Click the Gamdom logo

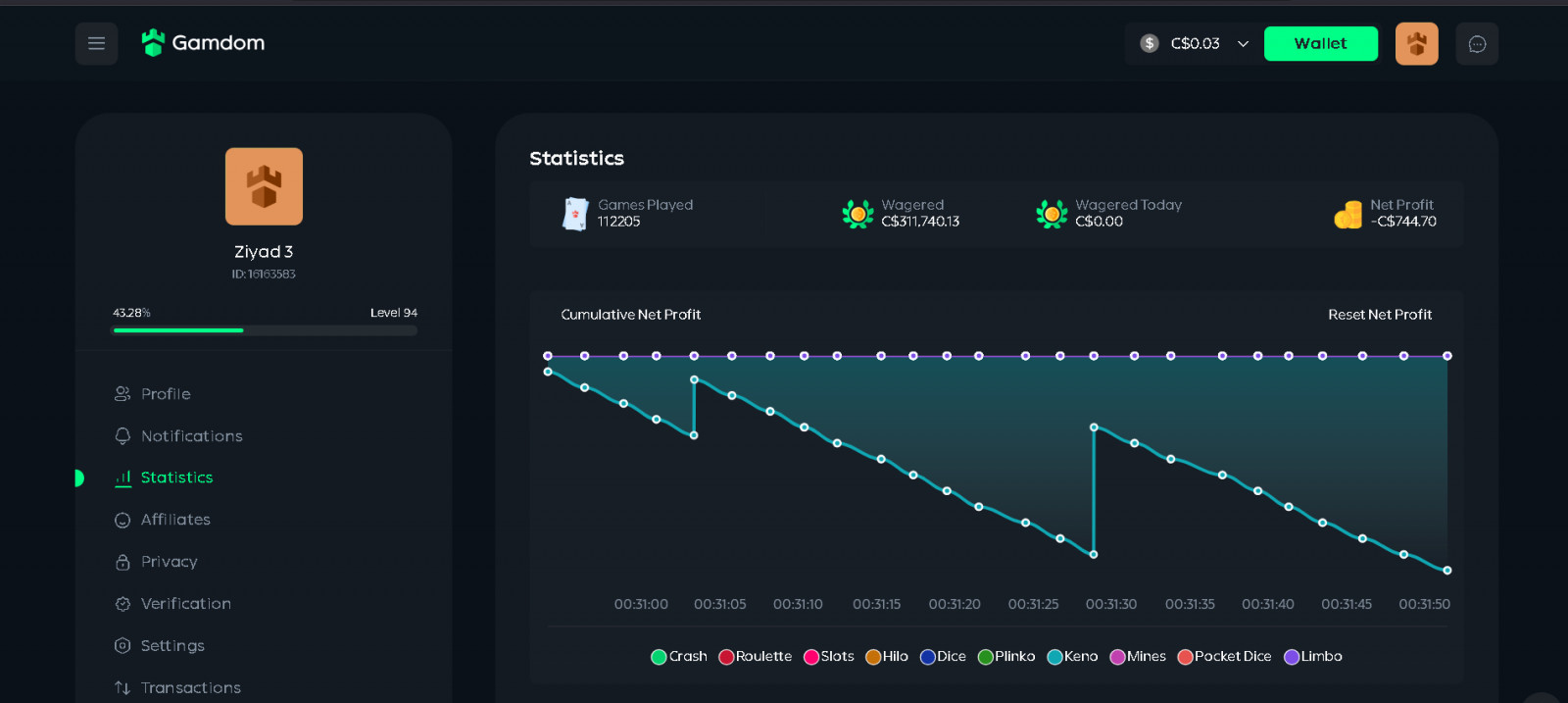coord(204,43)
